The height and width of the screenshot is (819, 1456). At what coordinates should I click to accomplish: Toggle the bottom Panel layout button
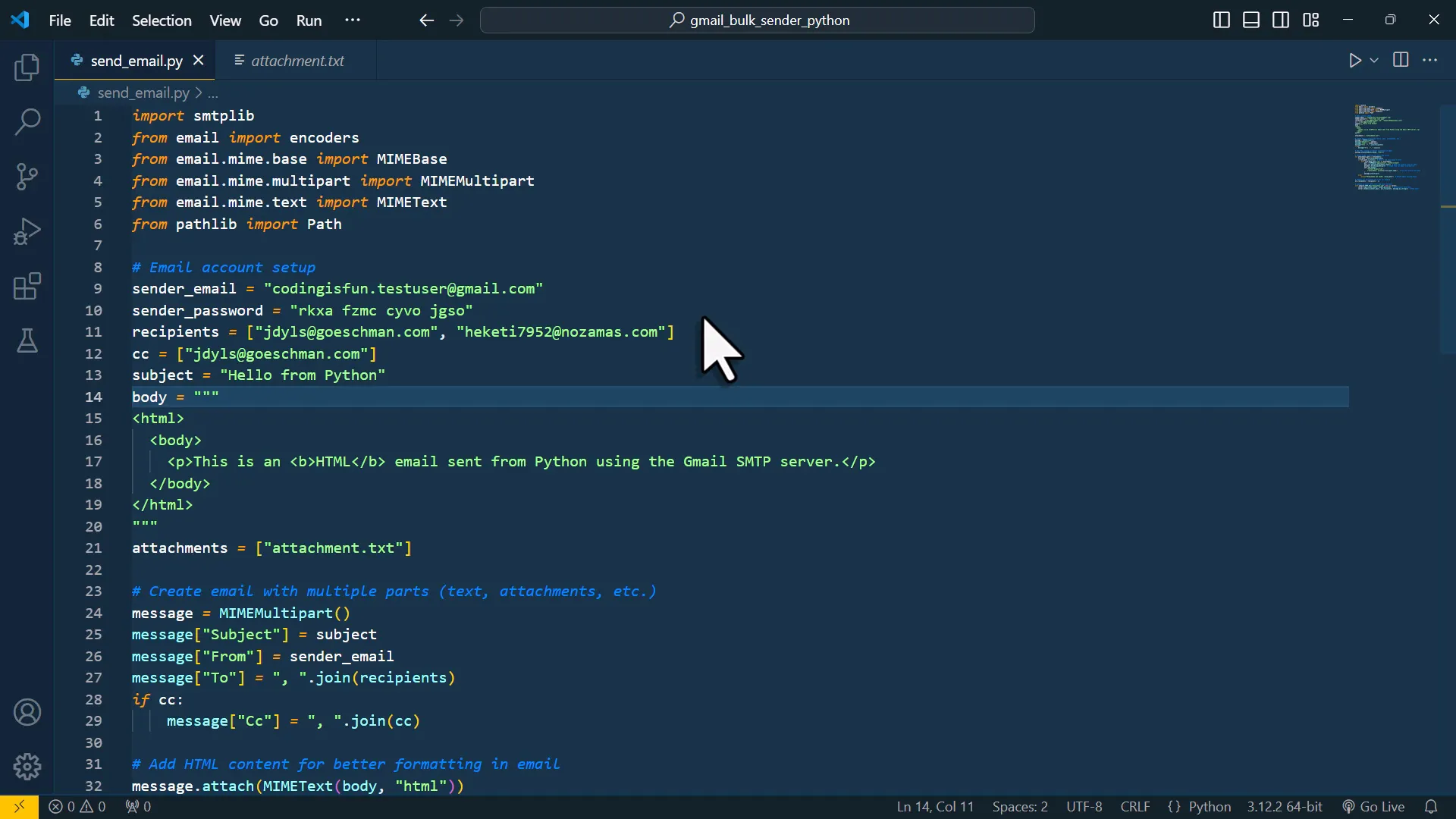(x=1251, y=20)
